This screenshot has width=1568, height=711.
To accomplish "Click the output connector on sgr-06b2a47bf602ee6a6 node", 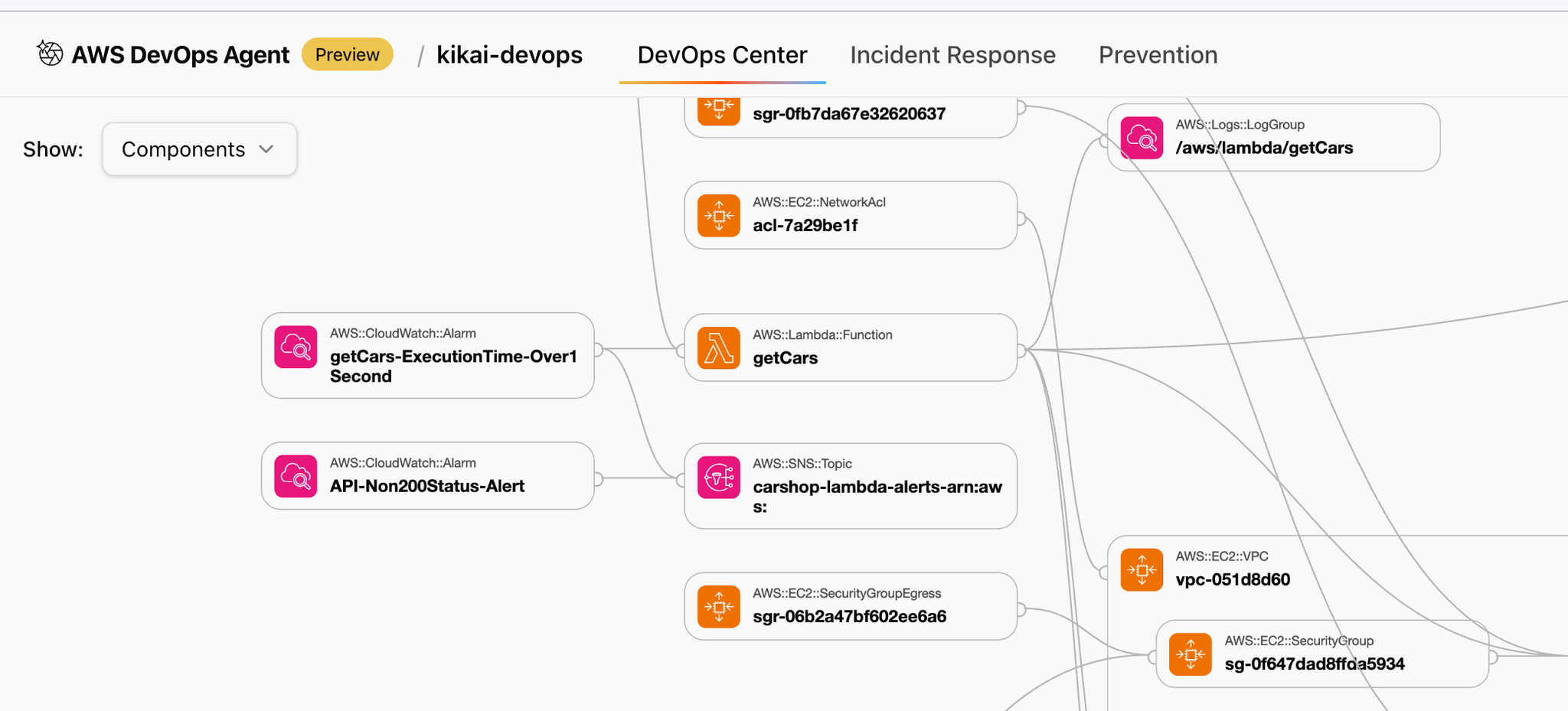I will pos(1020,609).
